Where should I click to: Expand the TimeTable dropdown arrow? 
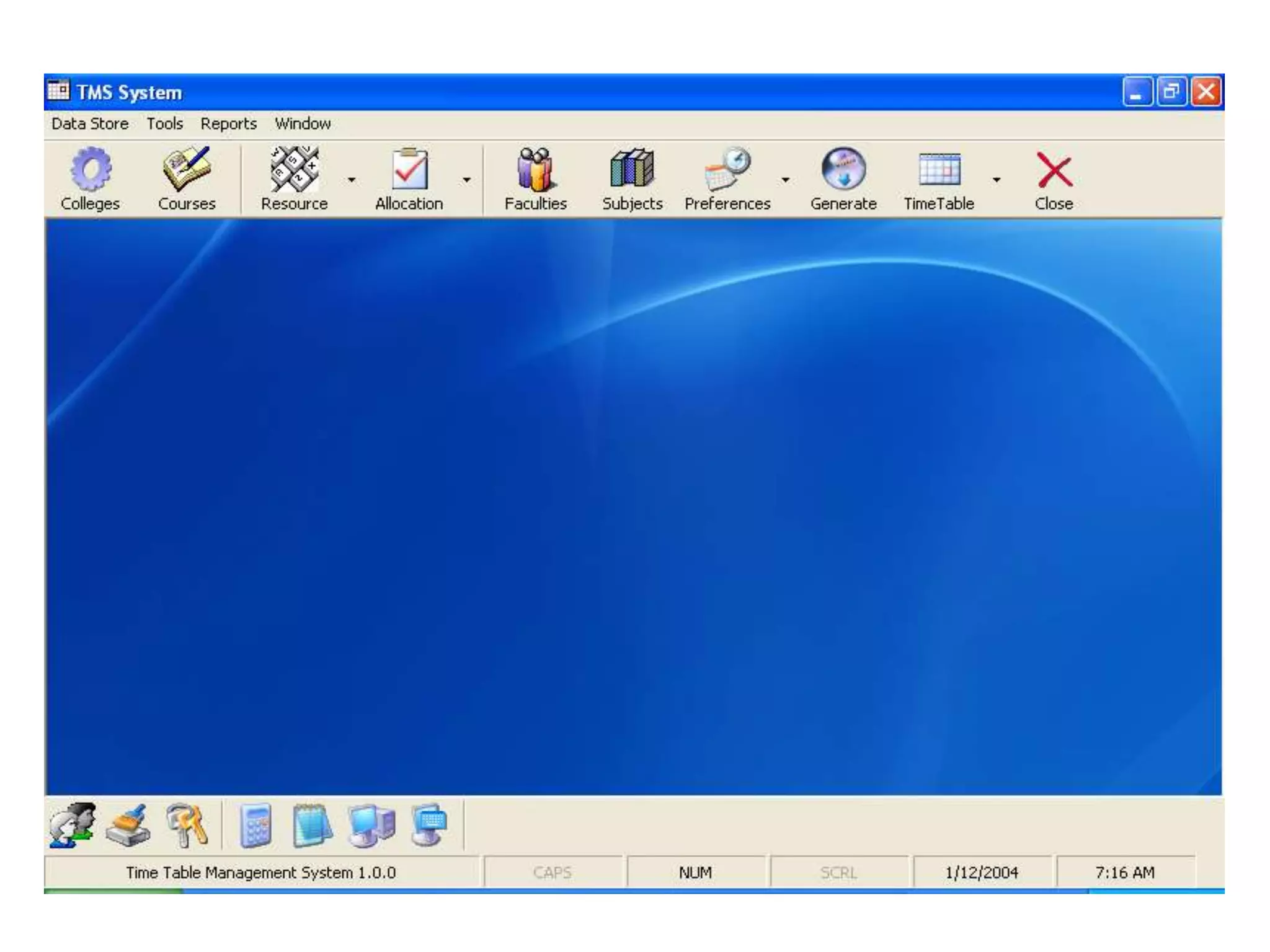pos(996,180)
